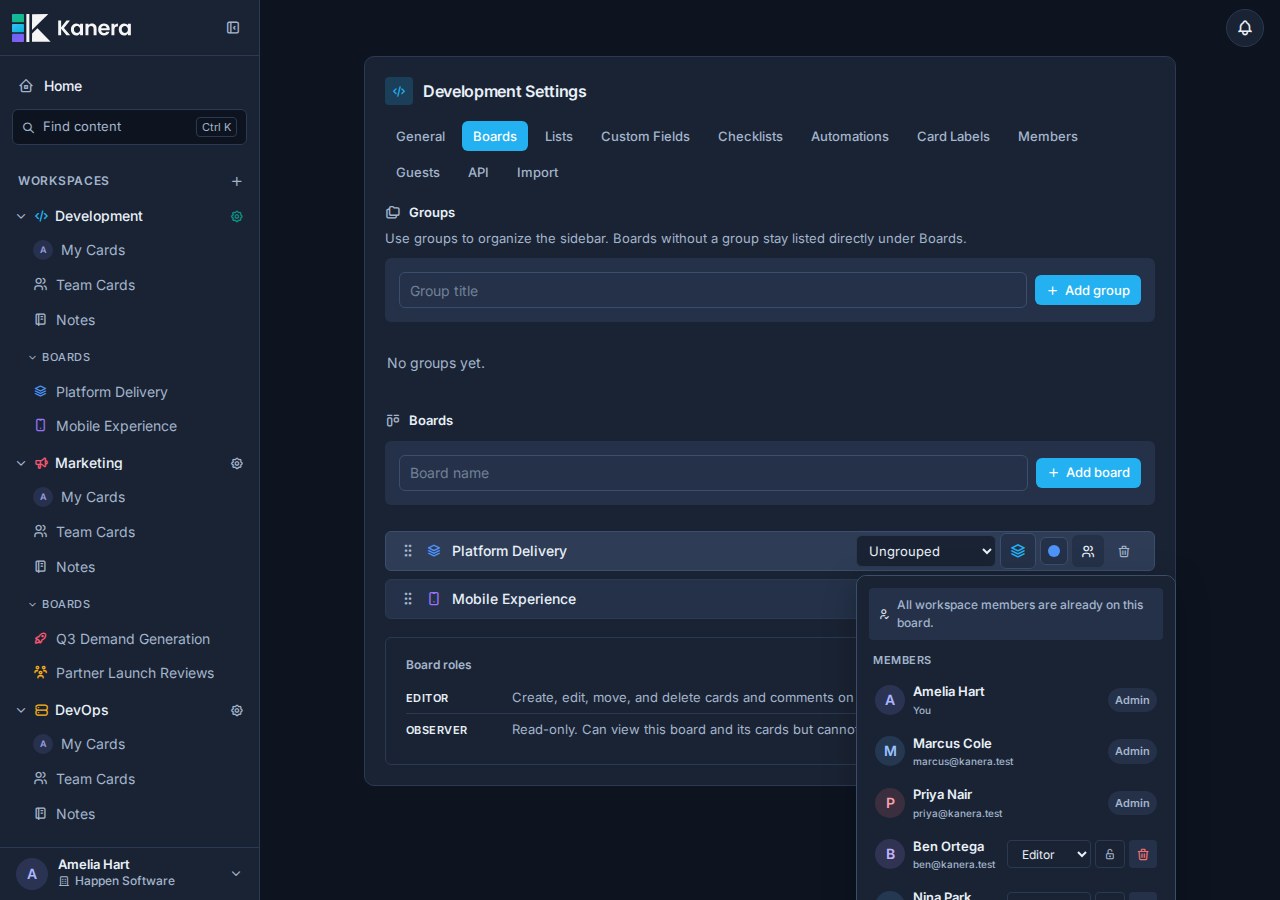Open Notes under DevOps
1280x900 pixels.
(x=75, y=814)
